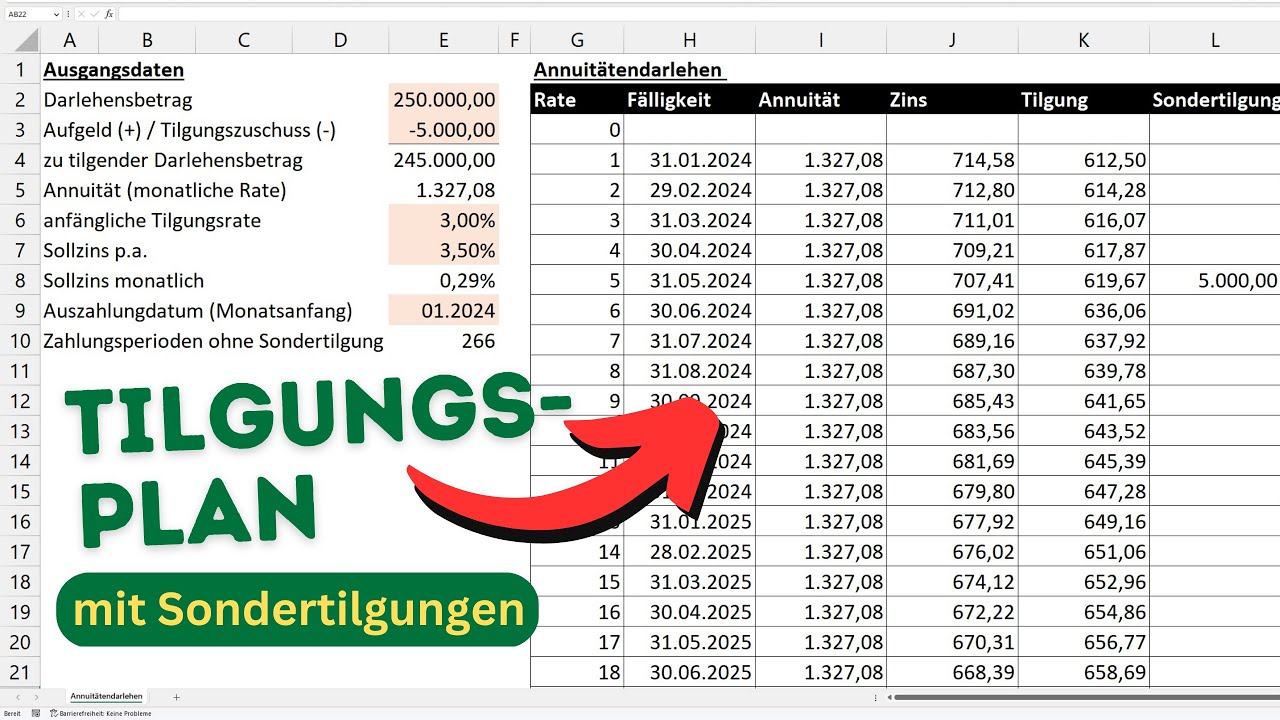Select the 714,58 Zins cell
The image size is (1280, 720).
[x=952, y=160]
